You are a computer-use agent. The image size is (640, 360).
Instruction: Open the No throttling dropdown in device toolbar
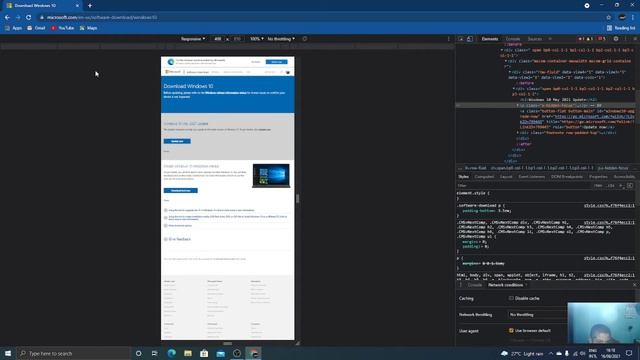281,39
